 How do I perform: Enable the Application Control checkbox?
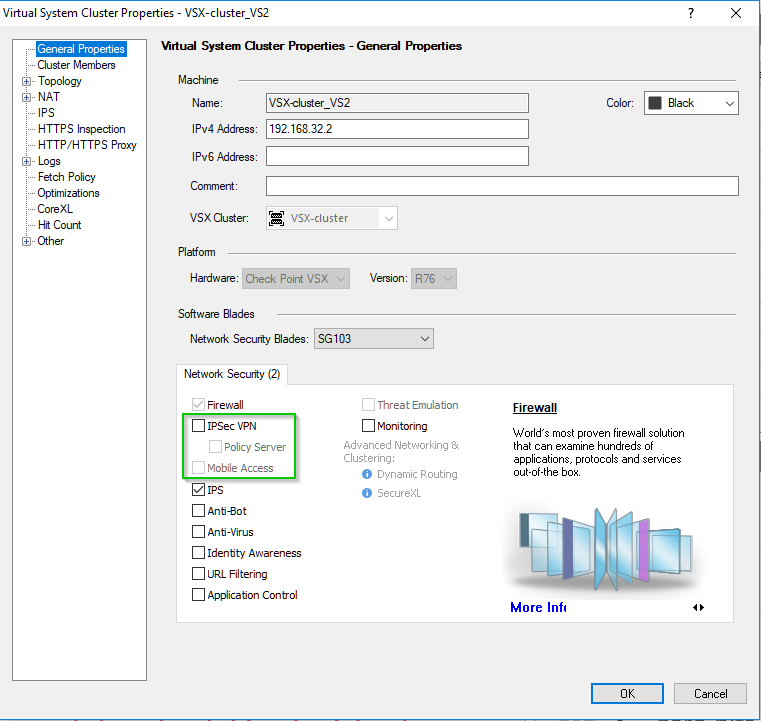pos(199,594)
